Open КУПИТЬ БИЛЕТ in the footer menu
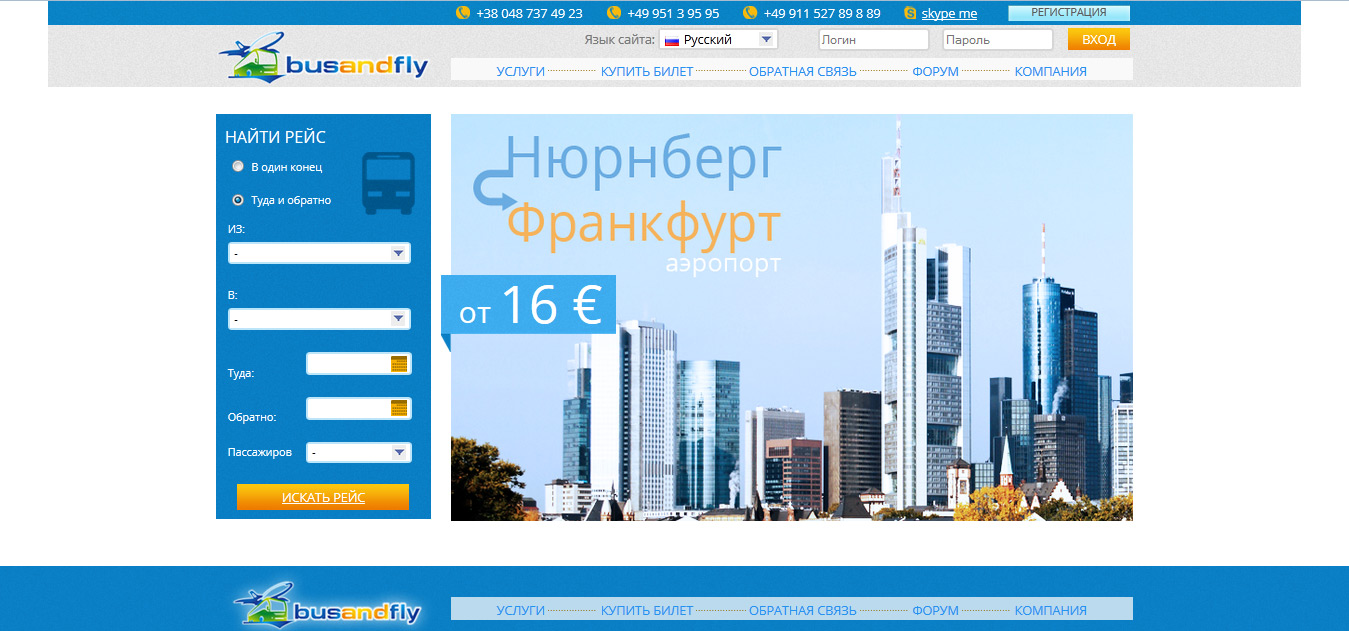 point(647,610)
